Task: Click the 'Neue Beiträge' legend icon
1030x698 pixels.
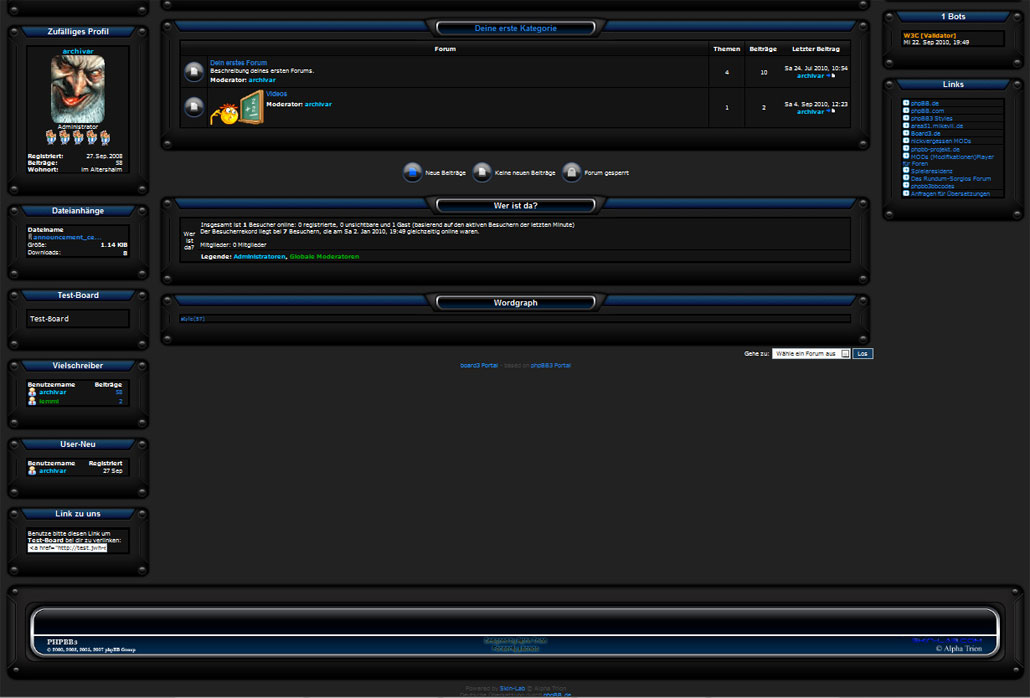Action: click(412, 173)
